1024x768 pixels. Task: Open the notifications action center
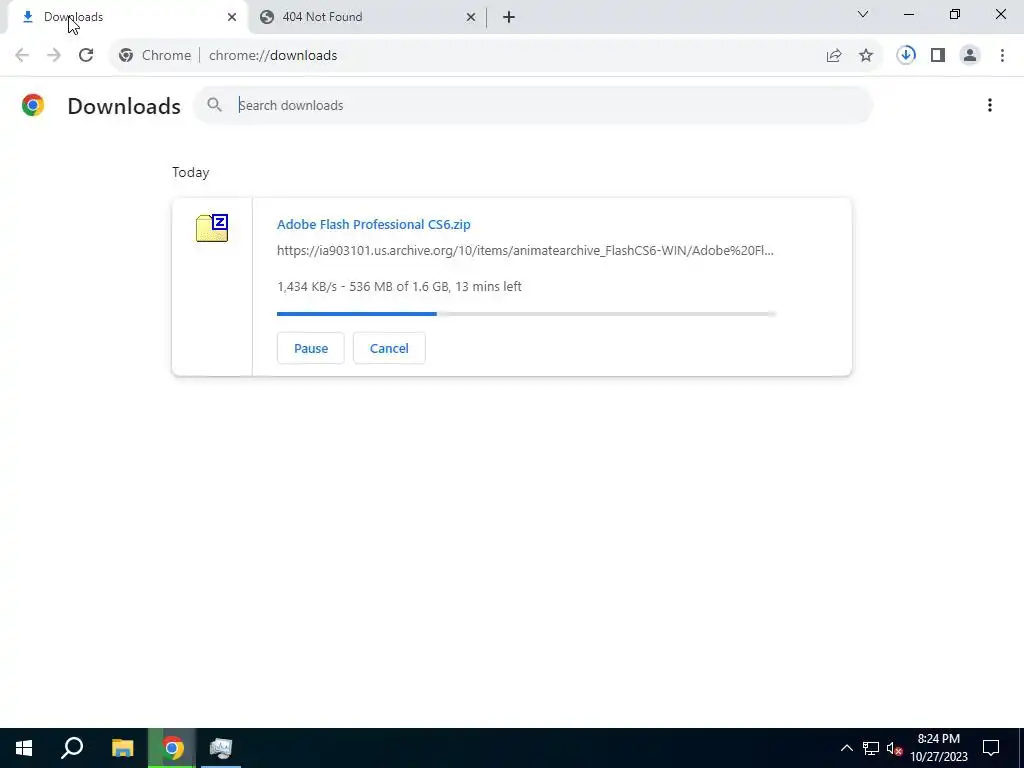991,748
